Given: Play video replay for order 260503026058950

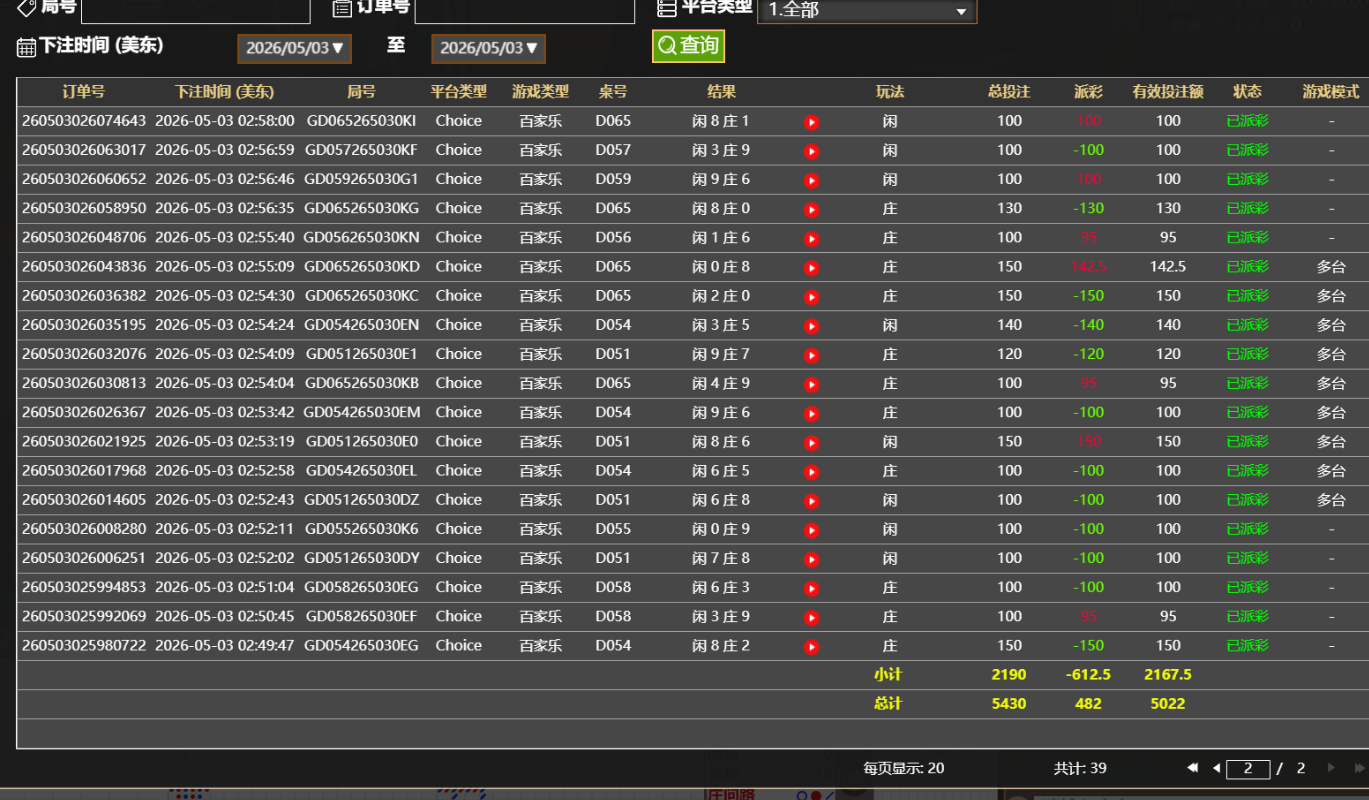Looking at the screenshot, I should point(811,209).
